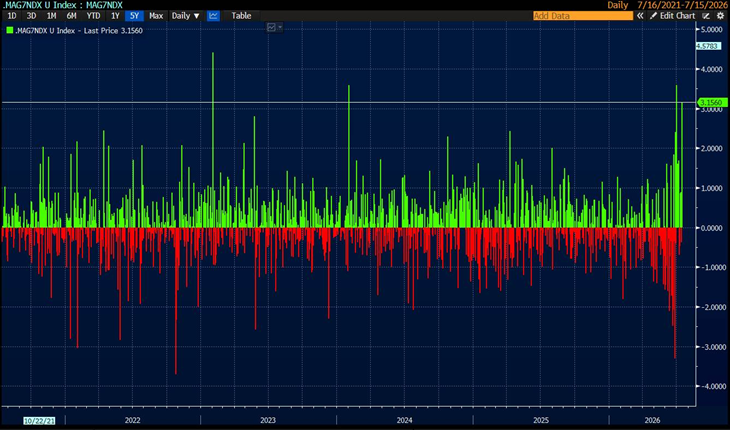Click the 4.5783 axis value tag
This screenshot has width=731, height=431.
pyautogui.click(x=708, y=46)
